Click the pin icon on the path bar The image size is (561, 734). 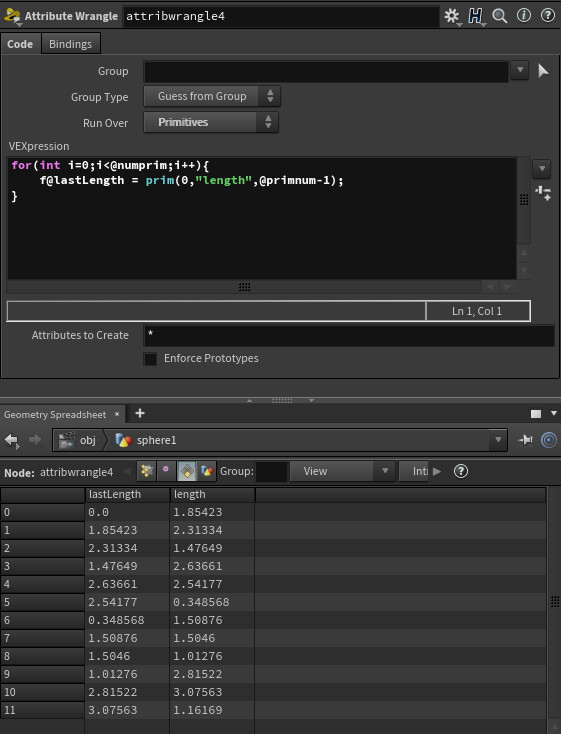point(525,440)
